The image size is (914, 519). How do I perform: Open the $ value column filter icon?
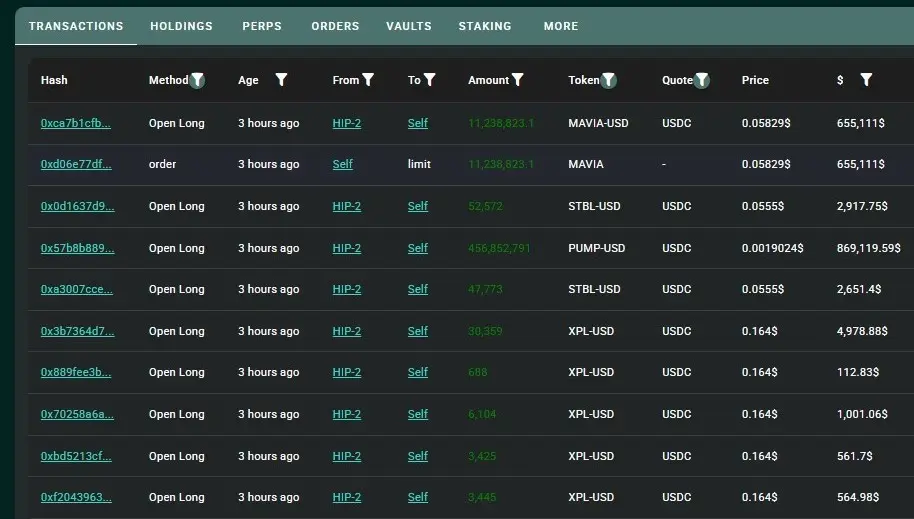tap(866, 80)
